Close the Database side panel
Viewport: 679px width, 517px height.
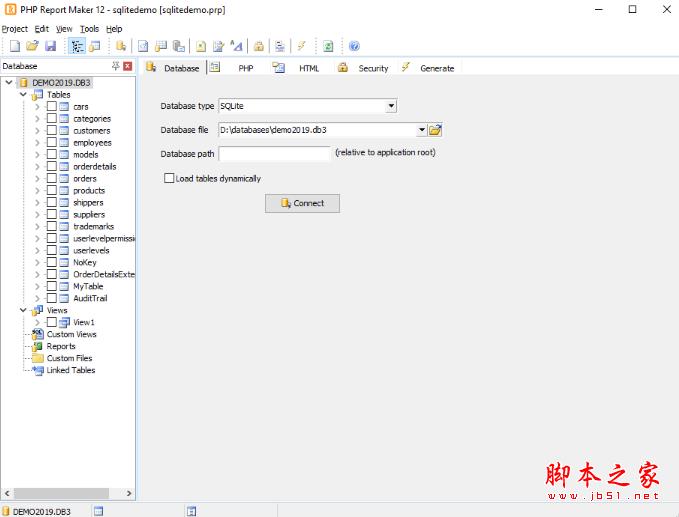(x=127, y=66)
